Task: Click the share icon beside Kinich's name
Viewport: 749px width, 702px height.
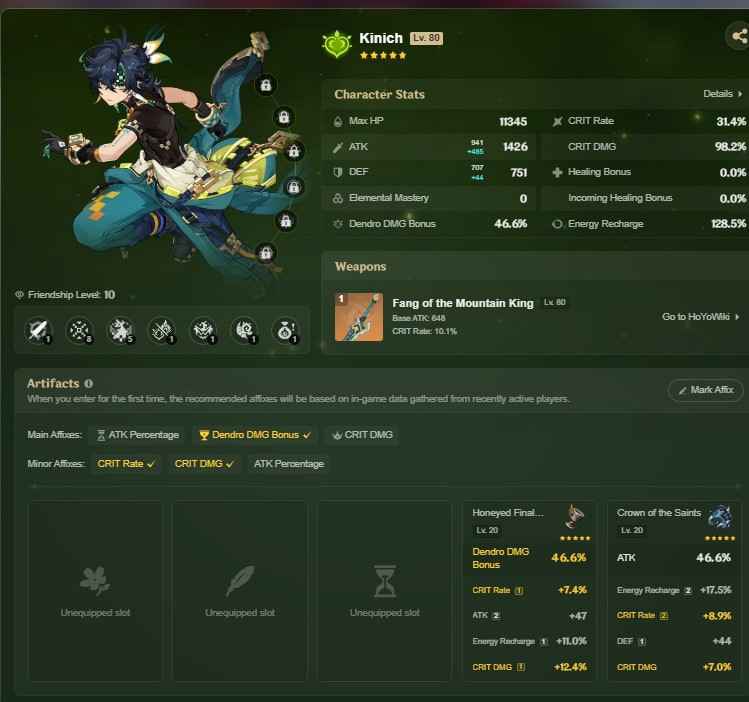Action: point(738,36)
